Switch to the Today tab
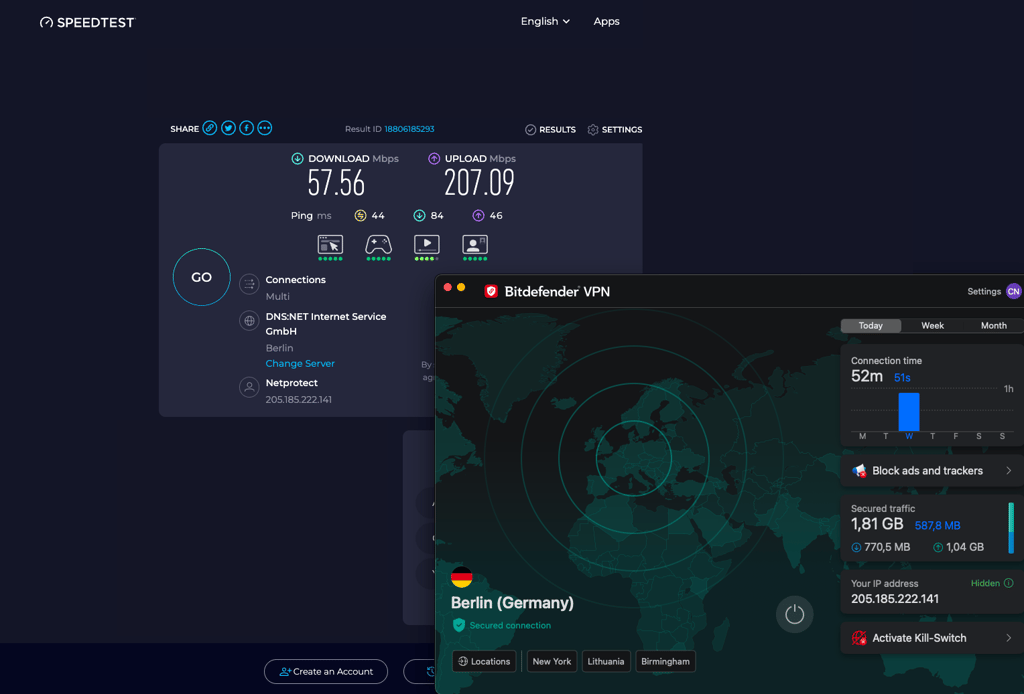The width and height of the screenshot is (1024, 694). click(871, 325)
